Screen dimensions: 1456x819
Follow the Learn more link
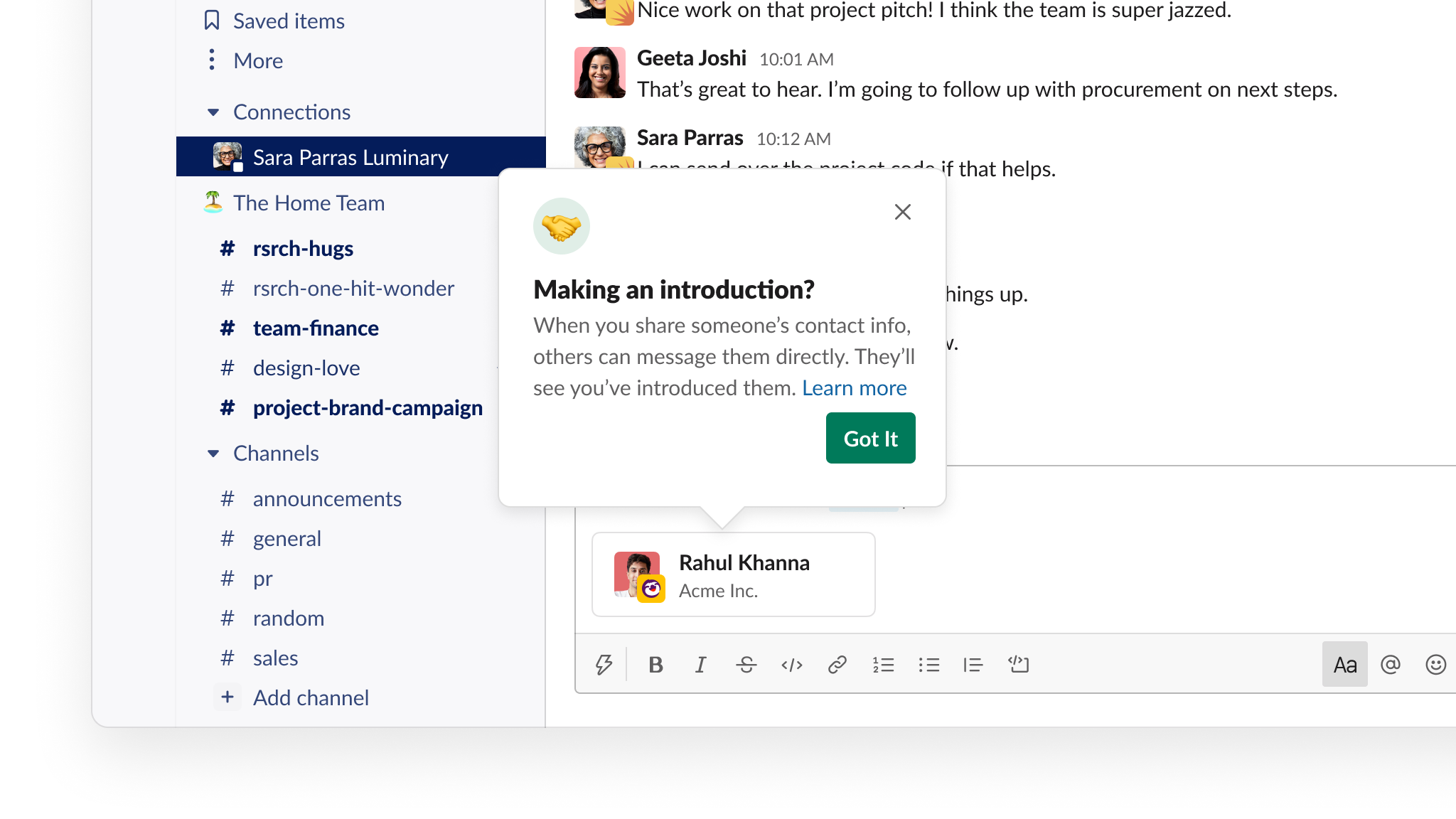pos(855,387)
